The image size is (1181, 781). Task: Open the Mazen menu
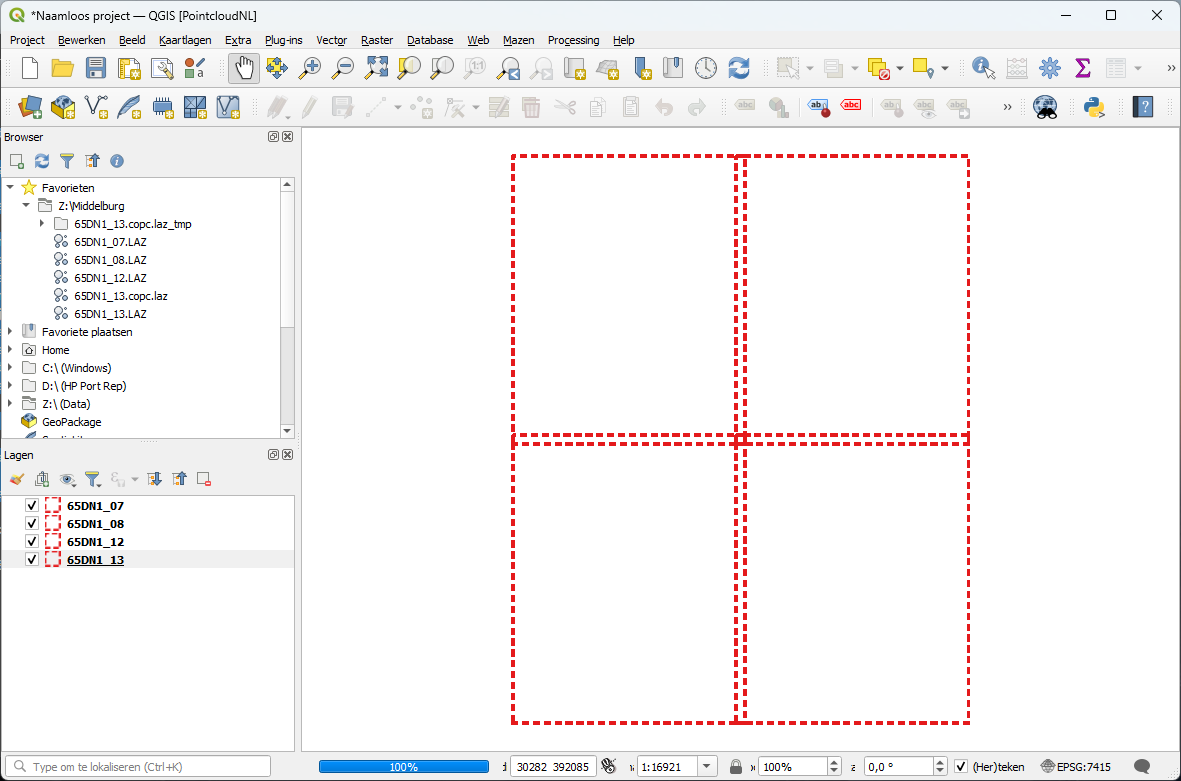click(519, 40)
